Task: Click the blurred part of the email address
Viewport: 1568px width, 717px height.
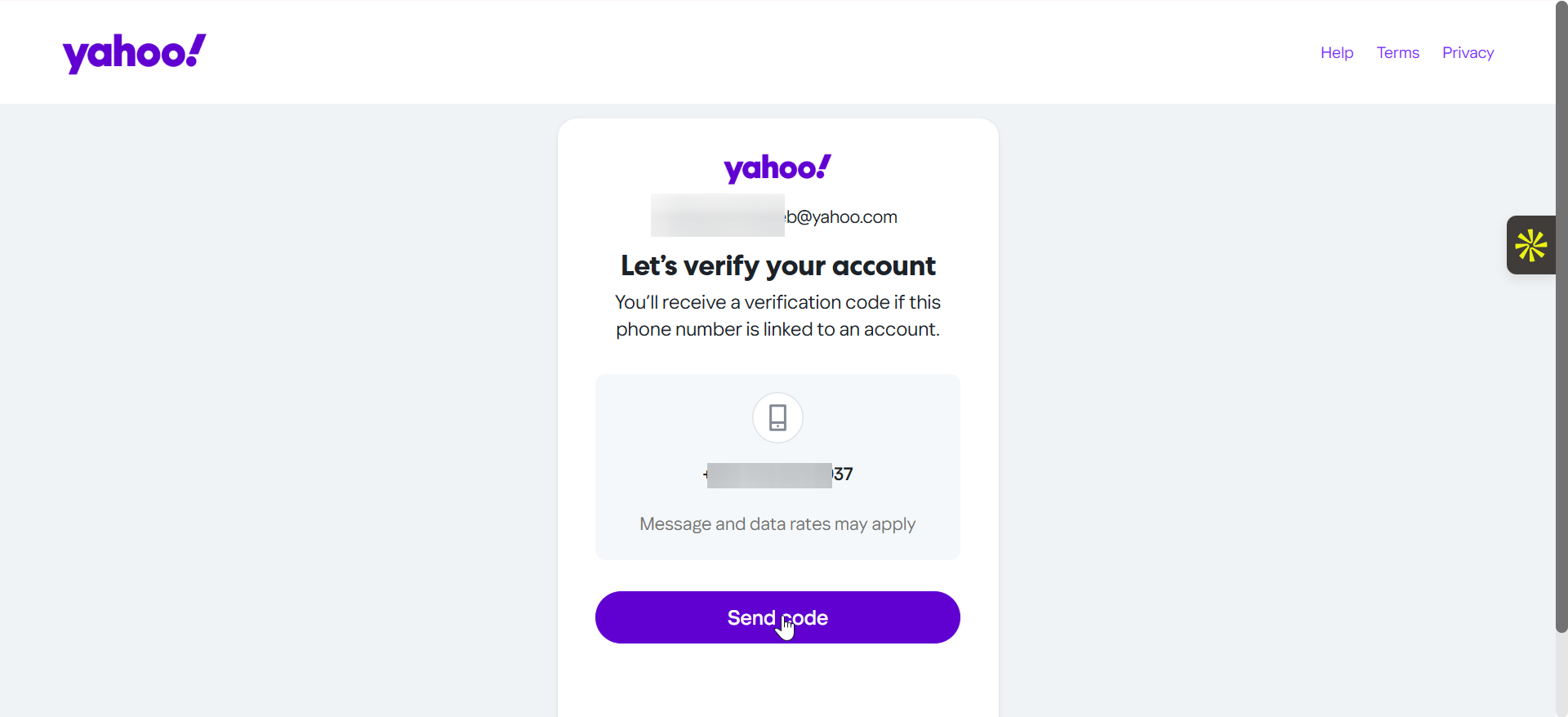Action: [x=717, y=216]
